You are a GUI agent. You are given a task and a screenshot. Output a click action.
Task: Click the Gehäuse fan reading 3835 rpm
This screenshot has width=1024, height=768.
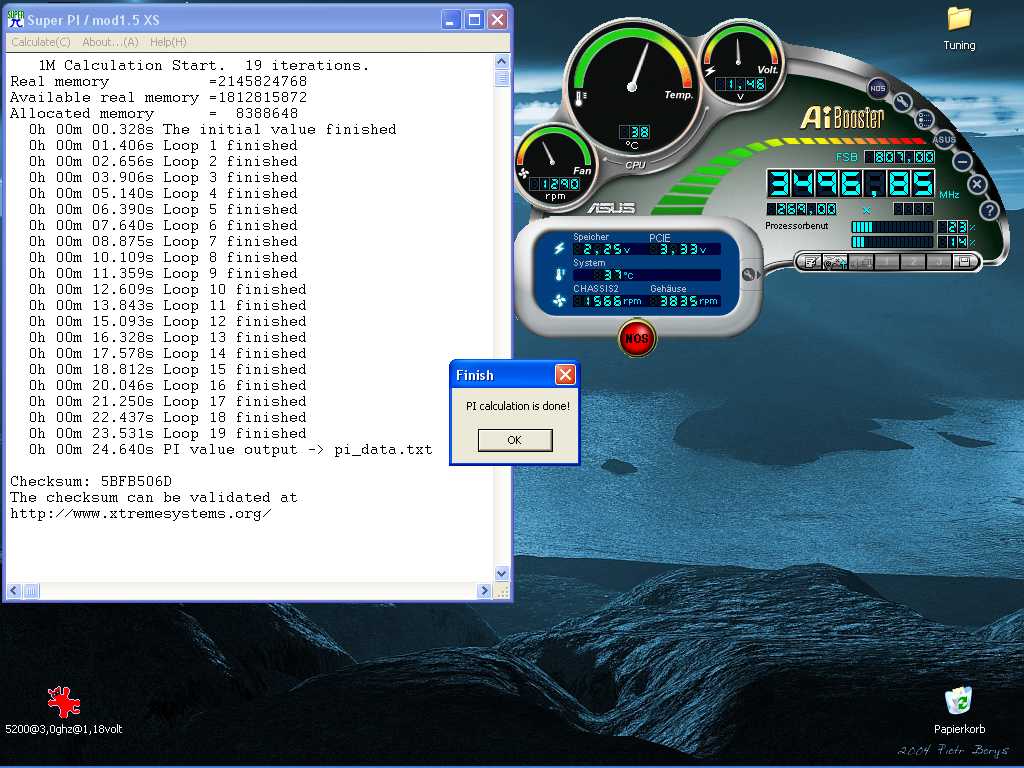point(685,301)
